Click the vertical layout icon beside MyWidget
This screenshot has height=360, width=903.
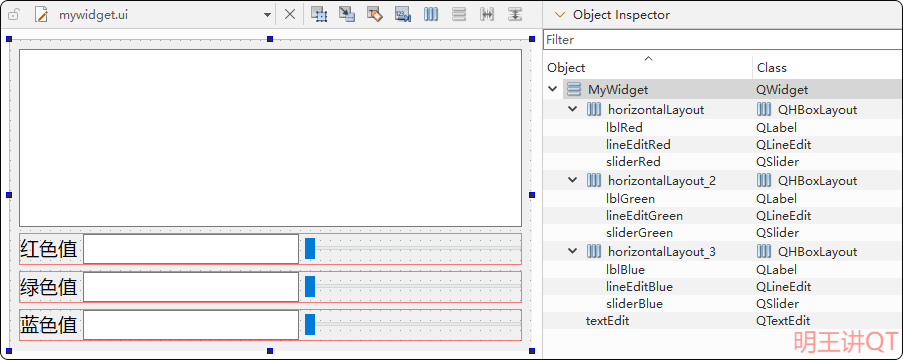click(x=574, y=89)
